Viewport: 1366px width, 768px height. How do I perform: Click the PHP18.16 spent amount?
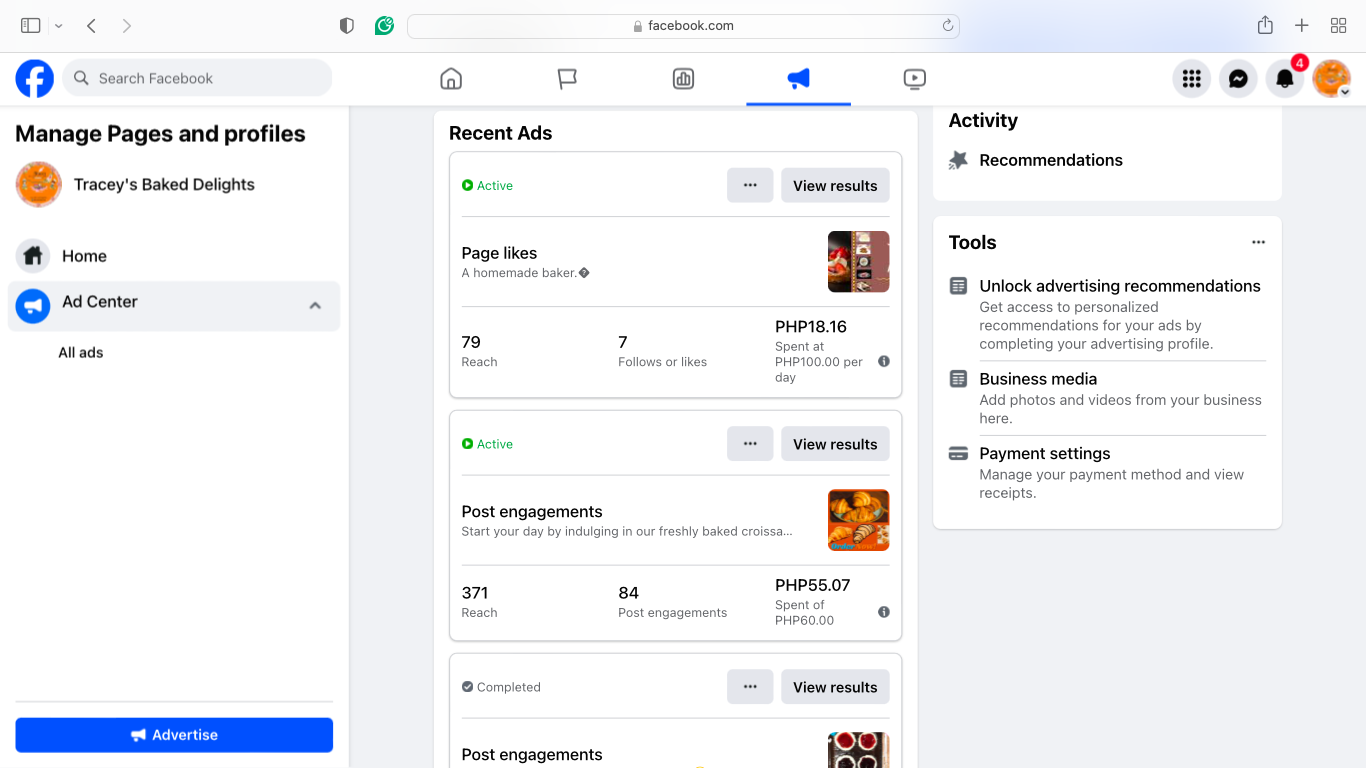pos(811,326)
